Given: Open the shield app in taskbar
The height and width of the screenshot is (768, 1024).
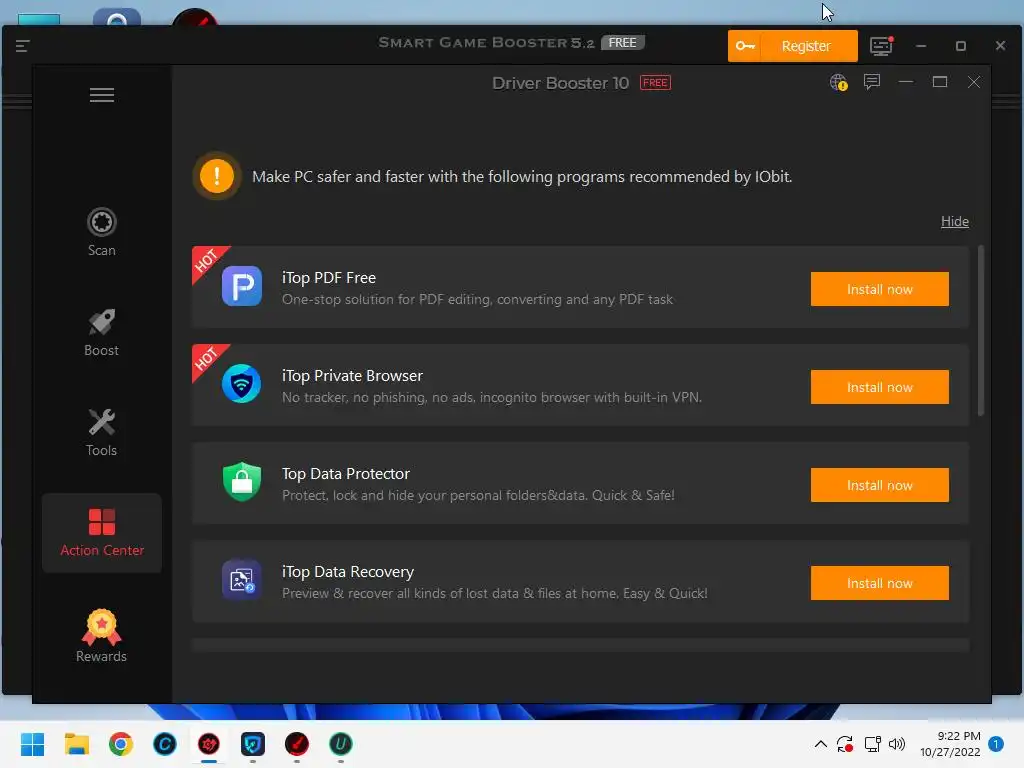Looking at the screenshot, I should 253,744.
